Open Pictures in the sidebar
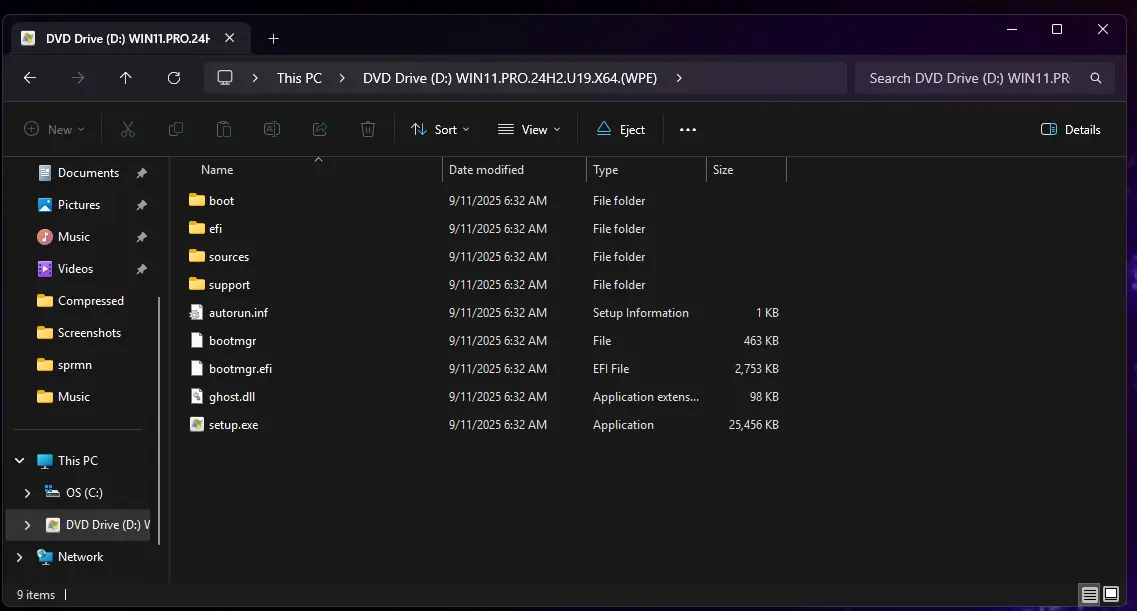Screen dimensions: 1137x611 coord(78,204)
